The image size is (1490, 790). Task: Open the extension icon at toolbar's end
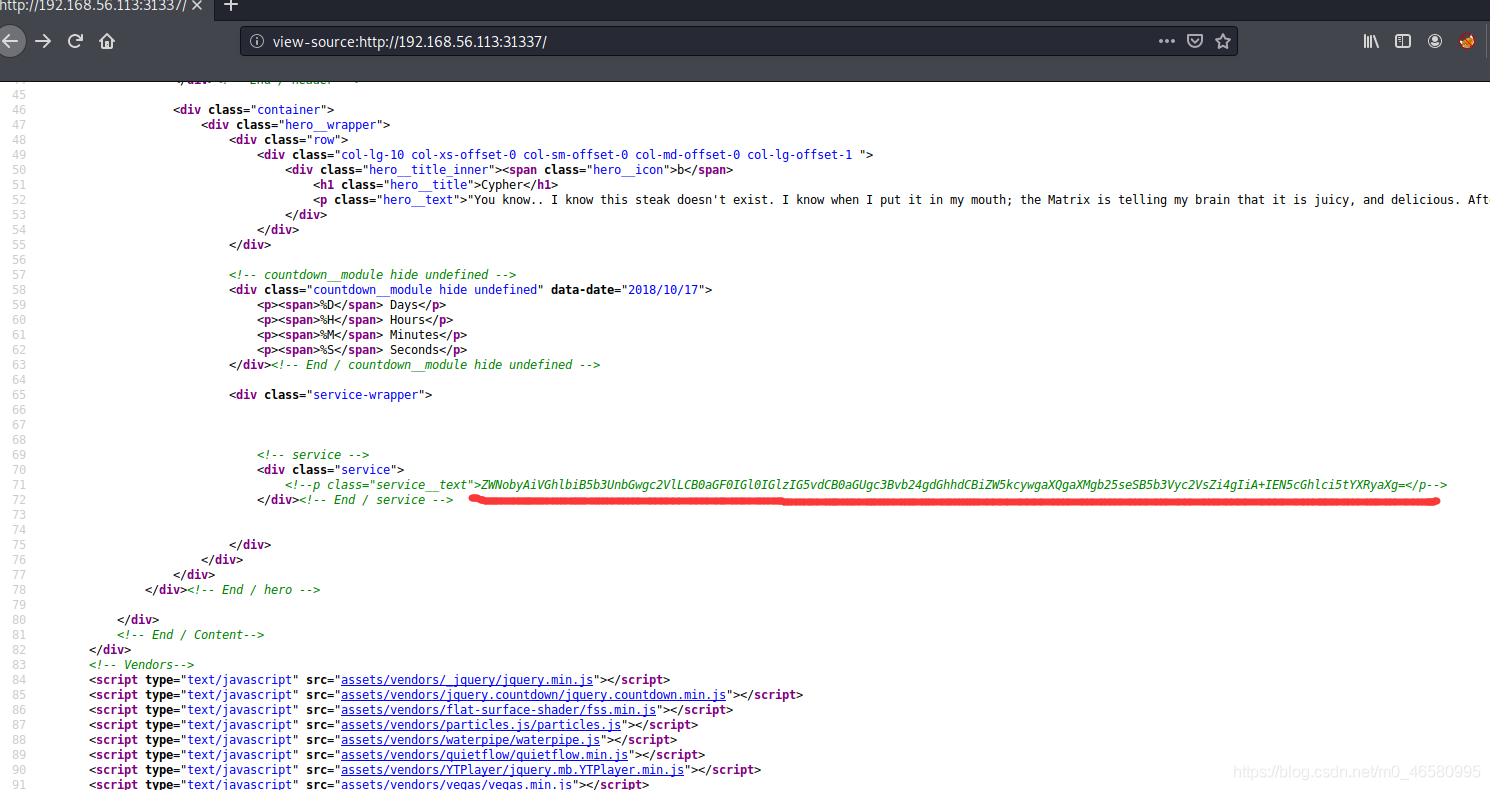coord(1467,41)
